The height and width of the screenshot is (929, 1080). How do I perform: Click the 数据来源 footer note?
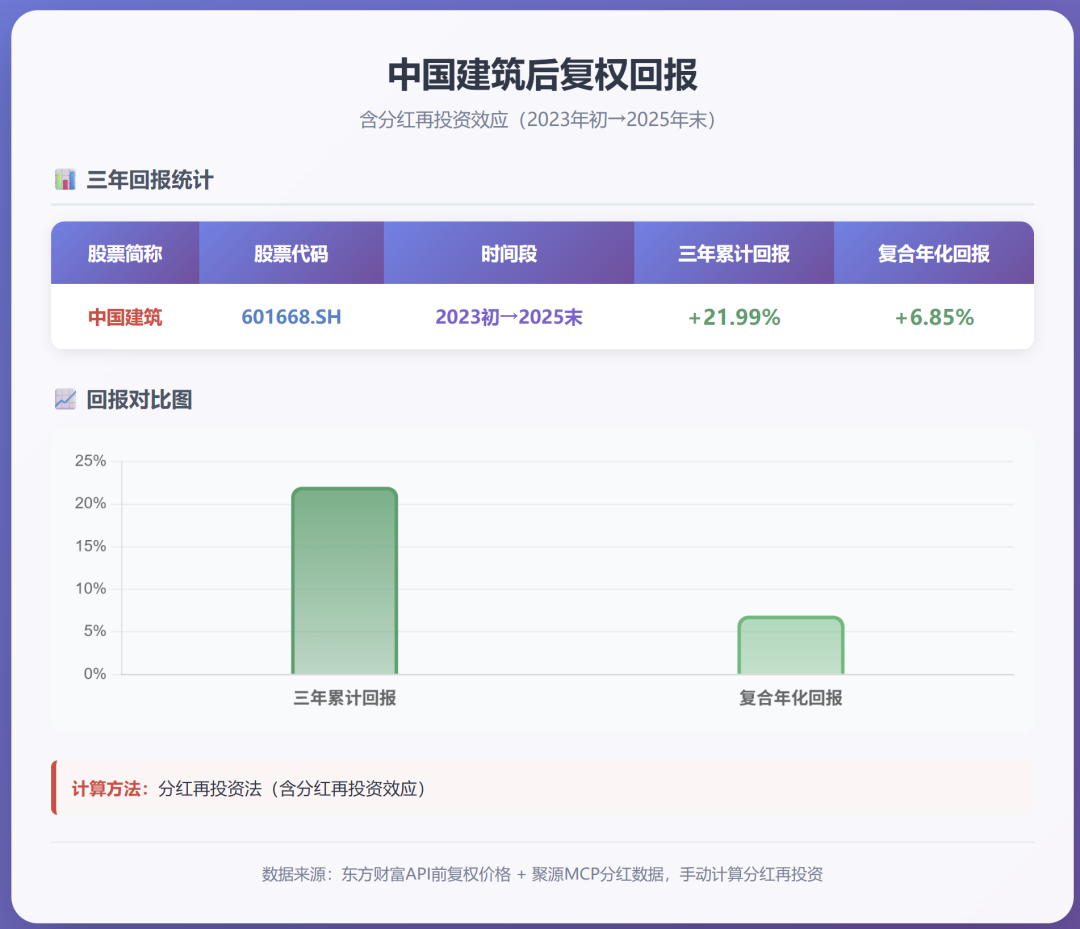pos(542,874)
